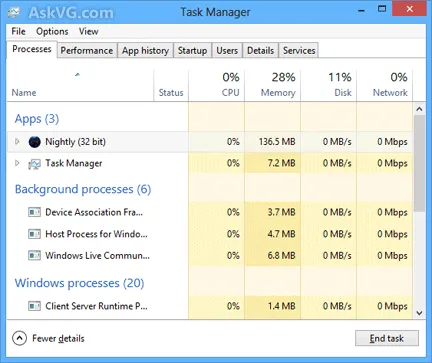Click the scrollbar down arrow
This screenshot has width=432, height=363.
420,313
